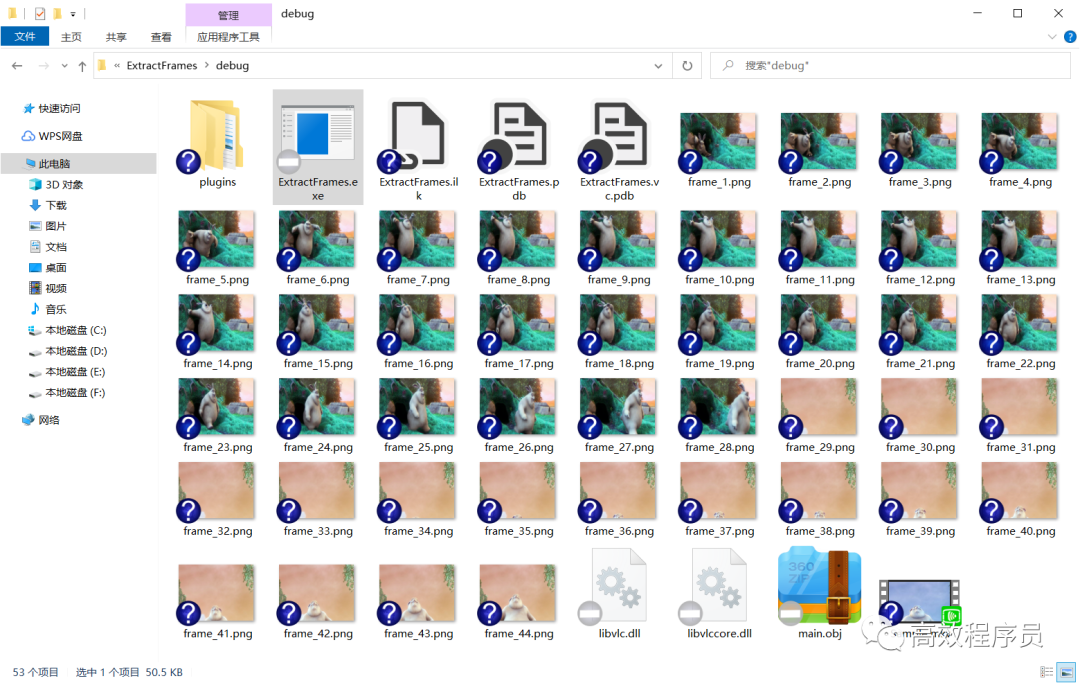Open the 文件 ribbon tab
The width and height of the screenshot is (1080, 683).
25,36
